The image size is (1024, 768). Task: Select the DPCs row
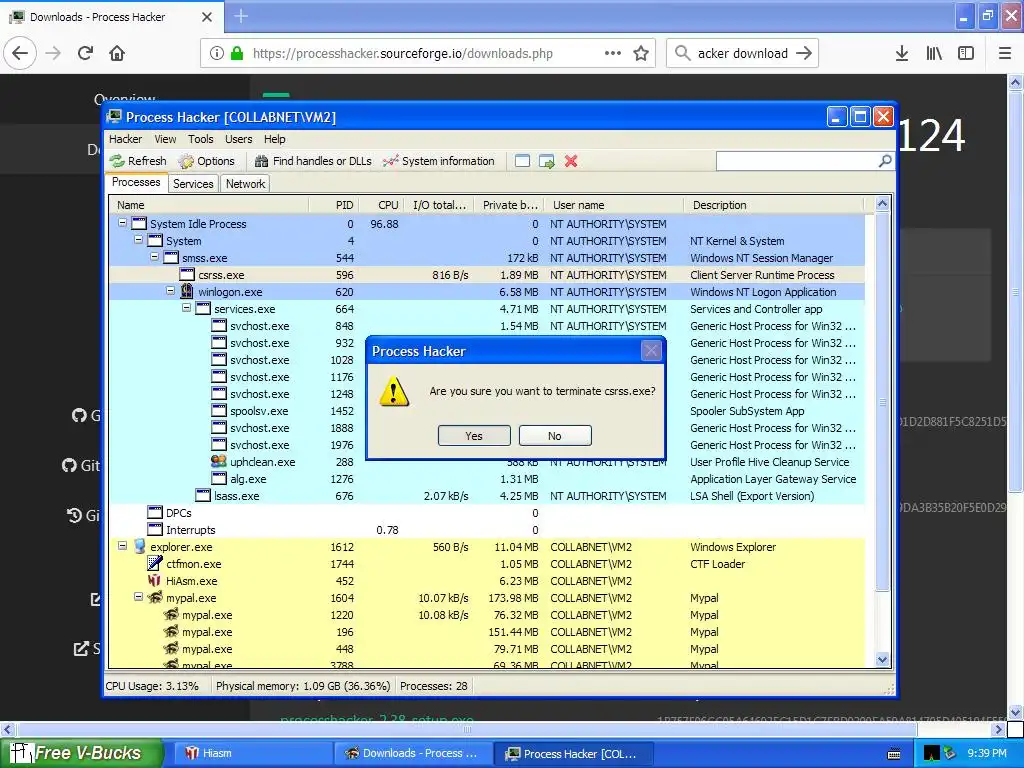tap(487, 513)
